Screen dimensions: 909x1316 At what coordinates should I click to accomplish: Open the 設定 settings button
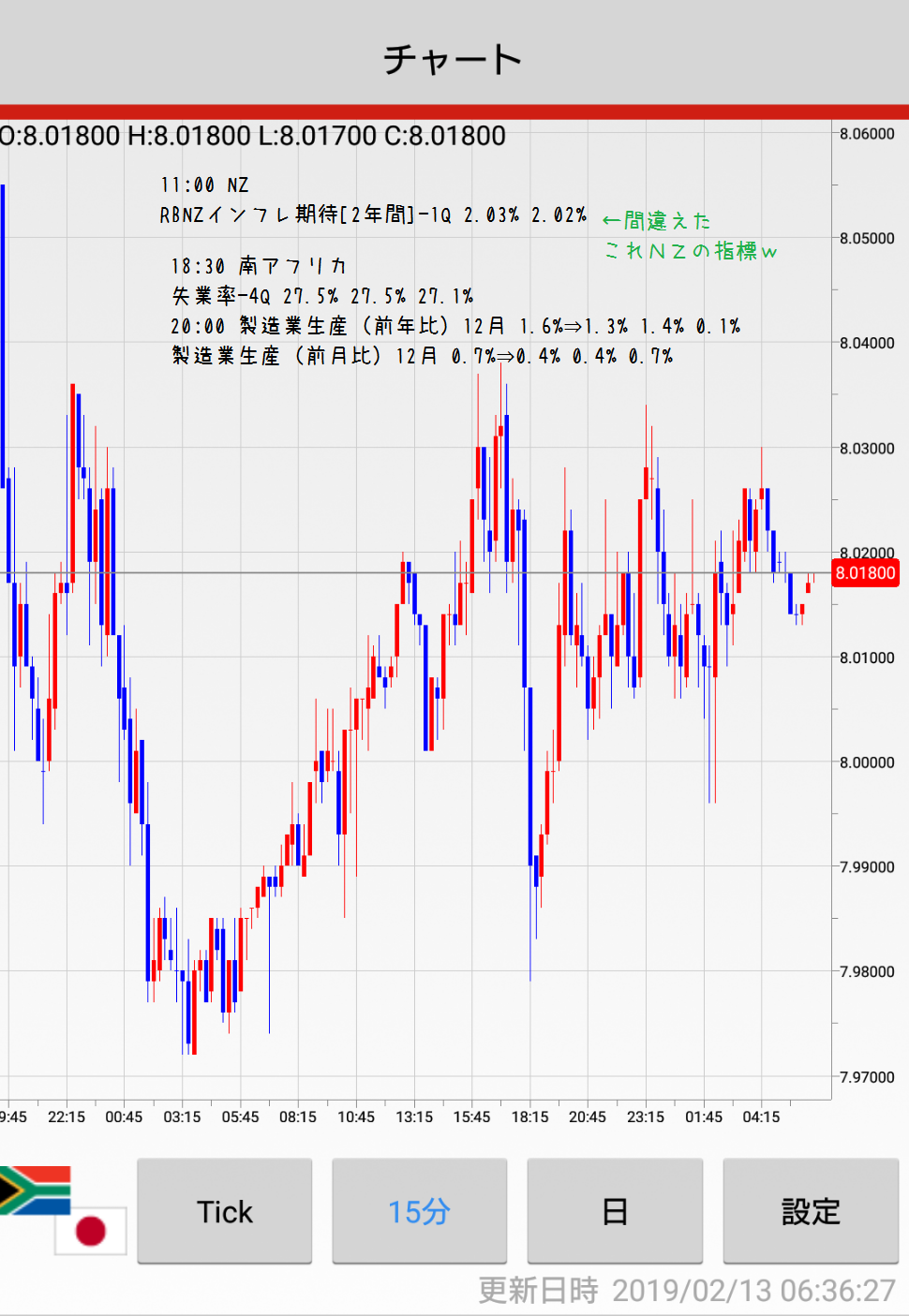[x=811, y=1211]
